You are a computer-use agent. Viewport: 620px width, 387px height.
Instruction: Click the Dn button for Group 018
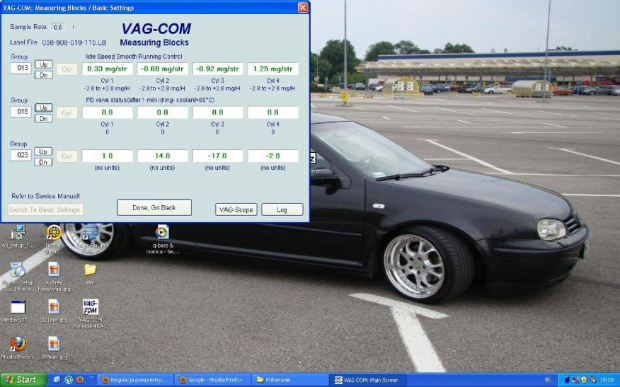(x=43, y=118)
